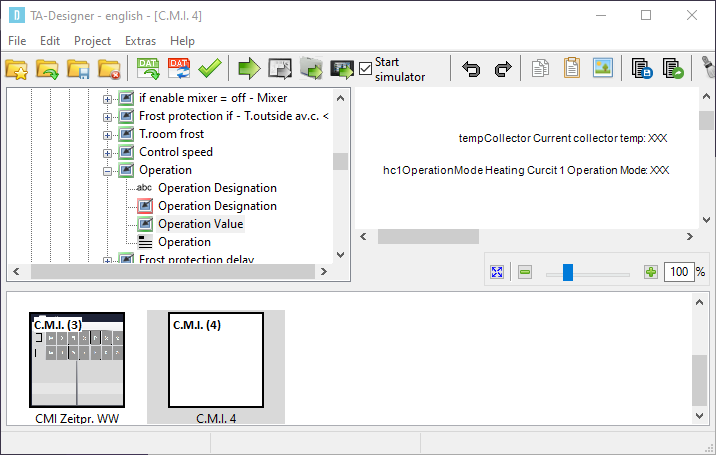Image resolution: width=716 pixels, height=455 pixels.
Task: Click the insert image icon
Action: 602,69
